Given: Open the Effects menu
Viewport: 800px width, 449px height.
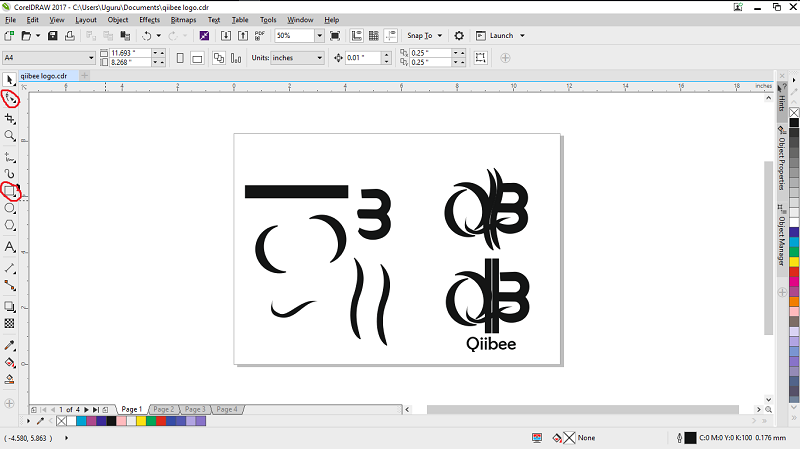Looking at the screenshot, I should coord(149,20).
